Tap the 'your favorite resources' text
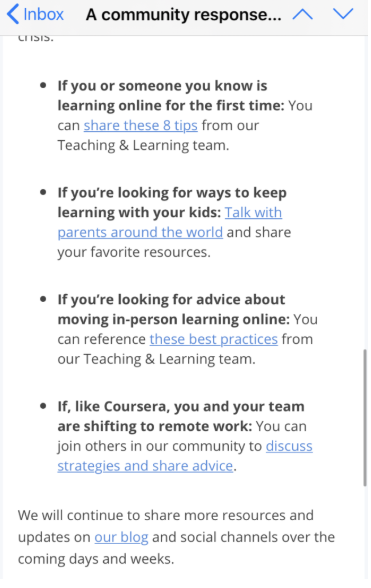The height and width of the screenshot is (588, 371). [134, 252]
